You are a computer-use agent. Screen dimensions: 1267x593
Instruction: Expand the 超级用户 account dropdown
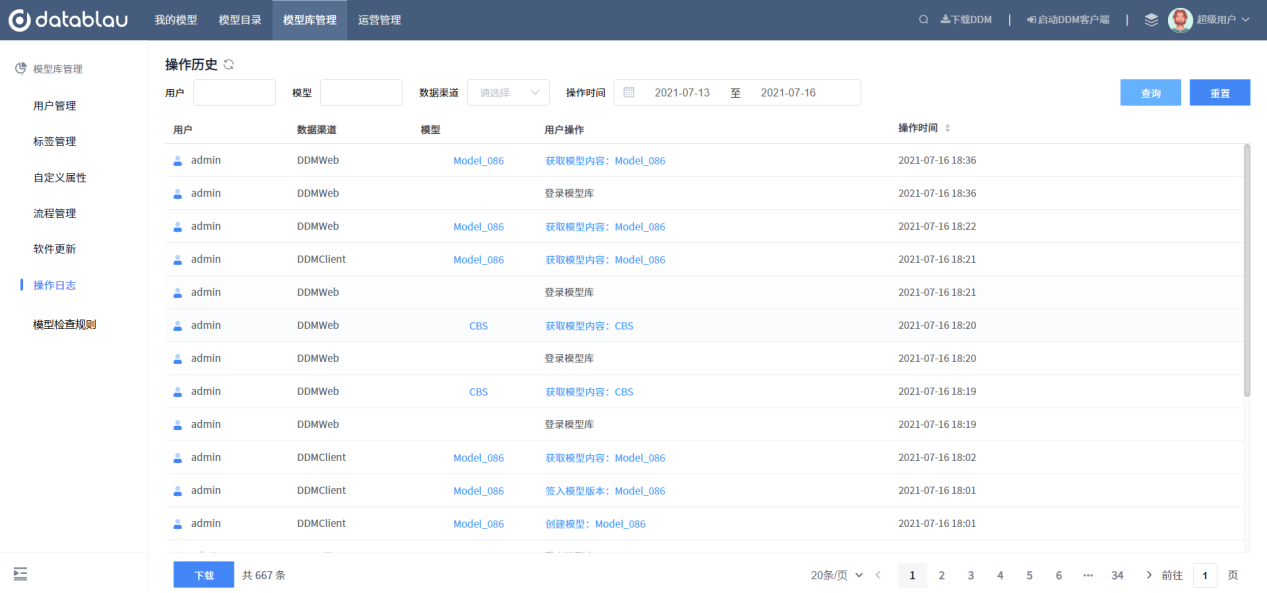coord(1223,20)
